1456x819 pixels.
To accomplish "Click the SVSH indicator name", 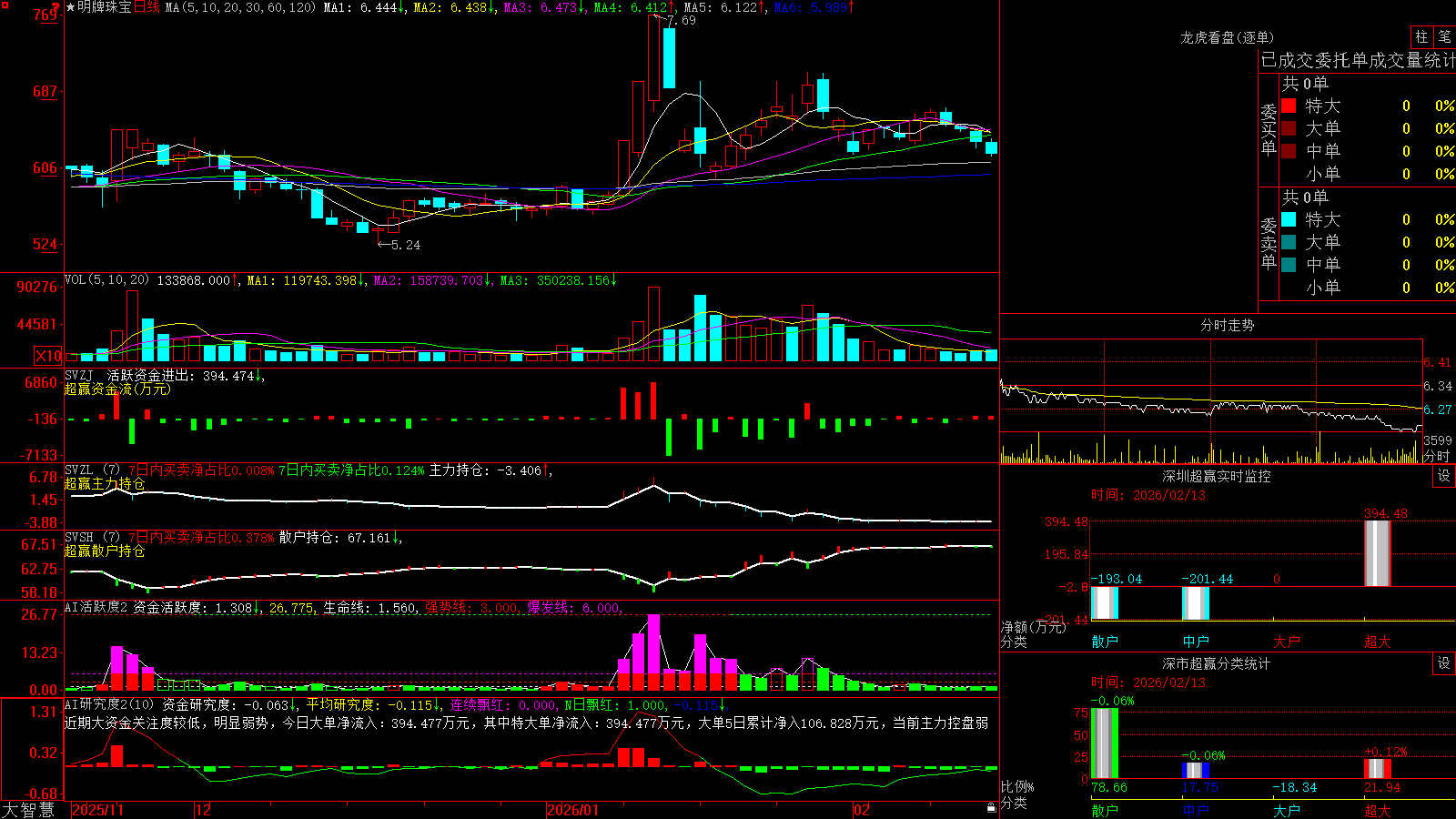I will (x=79, y=538).
